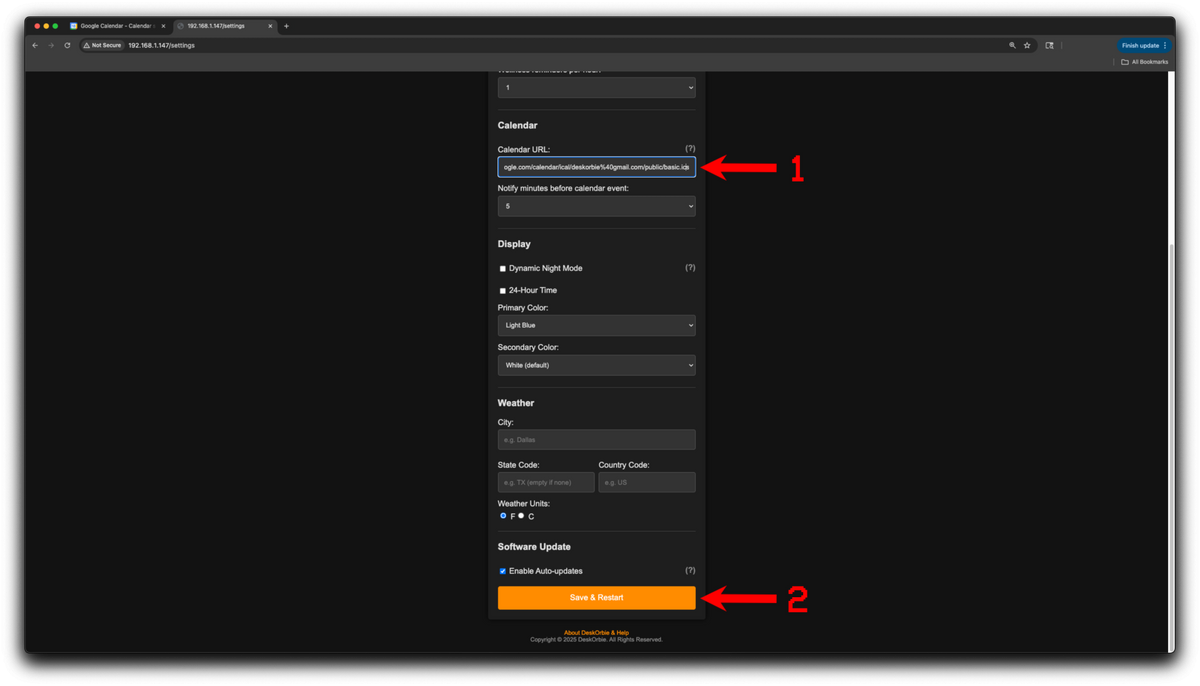The height and width of the screenshot is (686, 1200).
Task: Open the About DeskOrbie & Help link
Action: pyautogui.click(x=596, y=633)
